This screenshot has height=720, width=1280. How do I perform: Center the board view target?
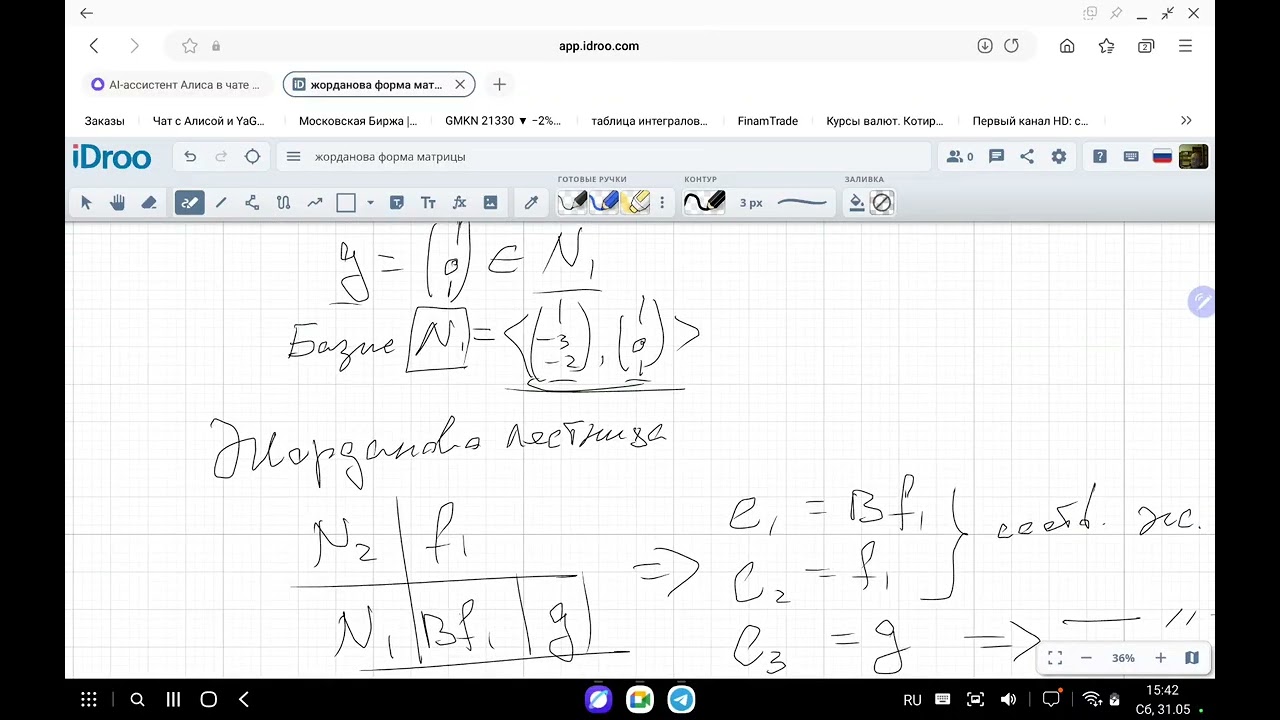coord(252,157)
